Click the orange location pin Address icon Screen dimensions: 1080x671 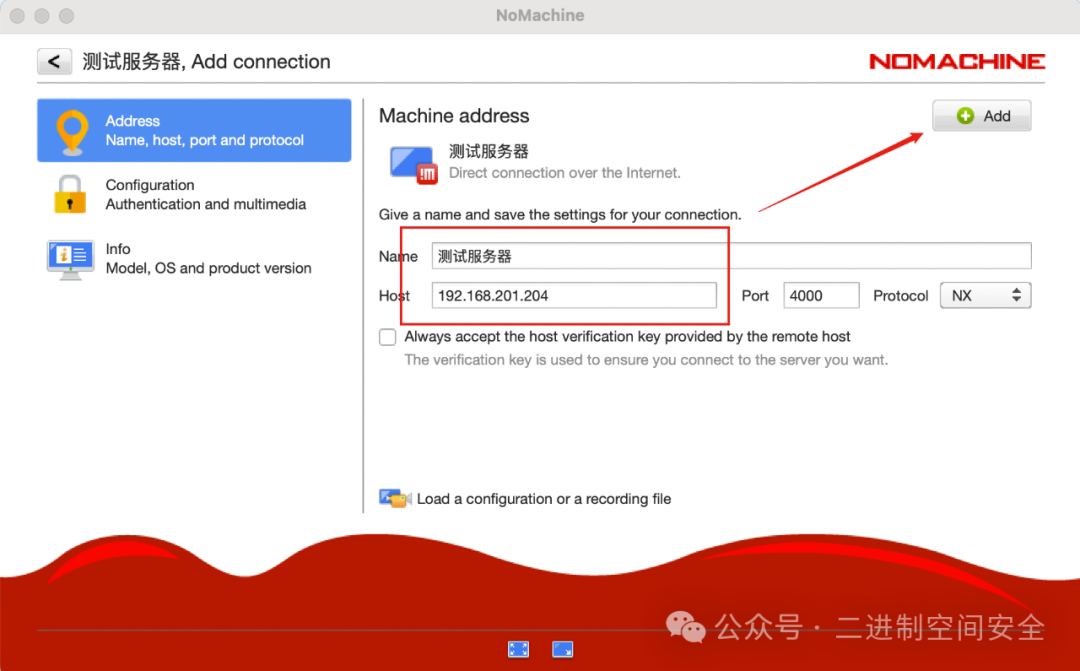71,131
